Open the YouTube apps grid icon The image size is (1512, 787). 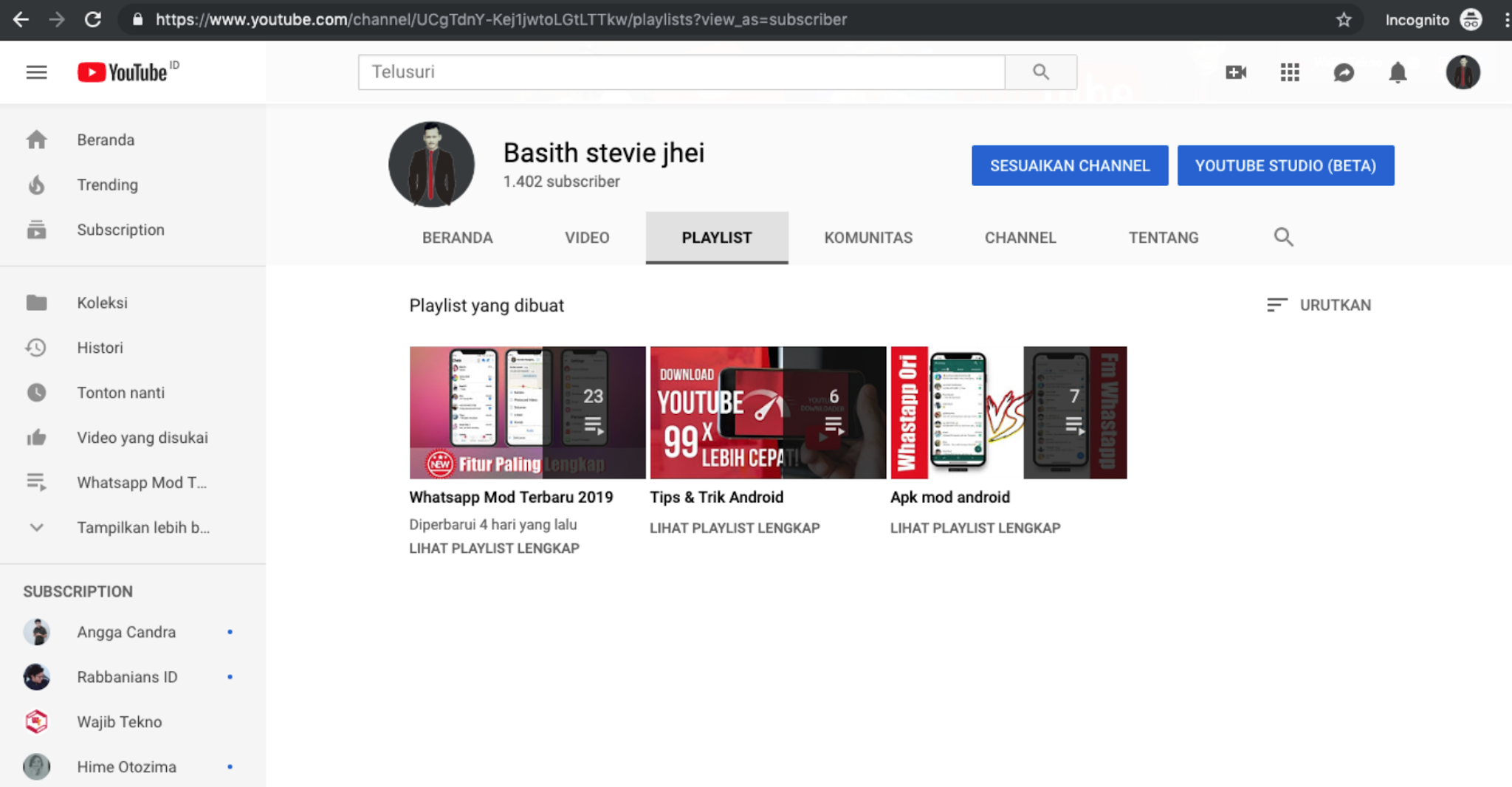tap(1290, 72)
